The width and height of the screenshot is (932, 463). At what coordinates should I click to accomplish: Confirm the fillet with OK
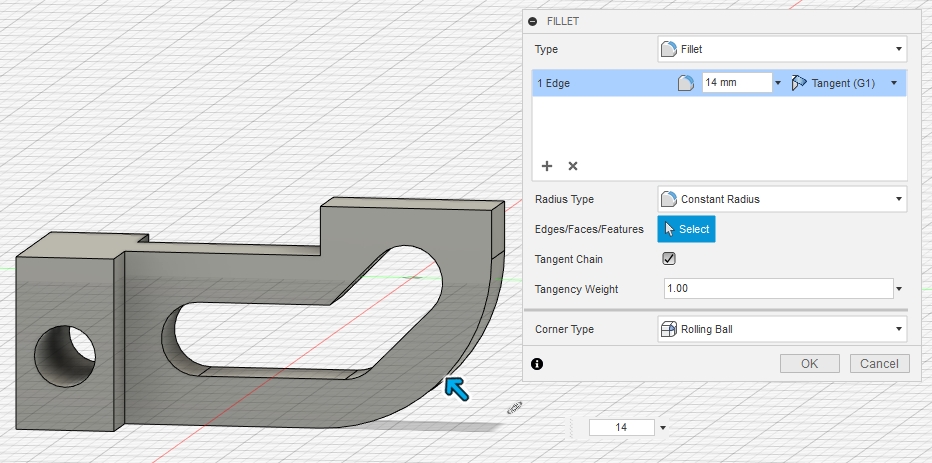(810, 364)
